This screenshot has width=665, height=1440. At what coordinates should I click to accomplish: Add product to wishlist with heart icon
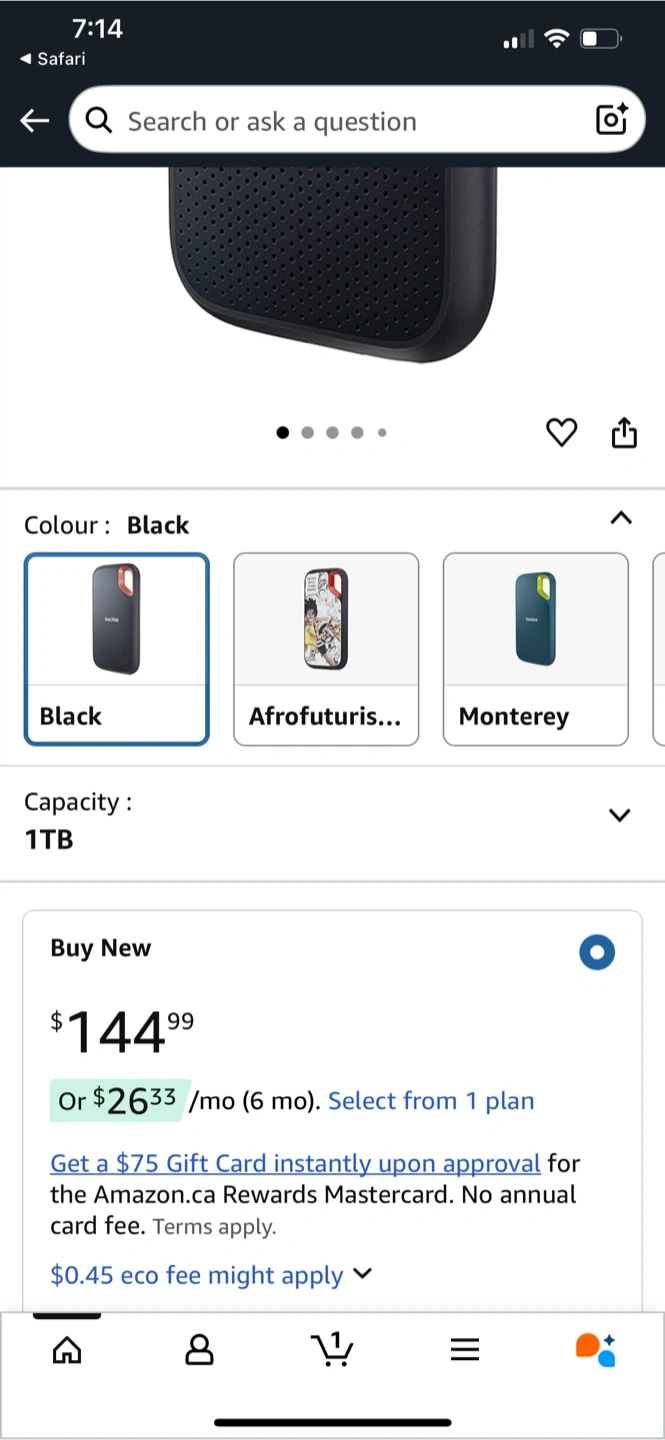561,433
